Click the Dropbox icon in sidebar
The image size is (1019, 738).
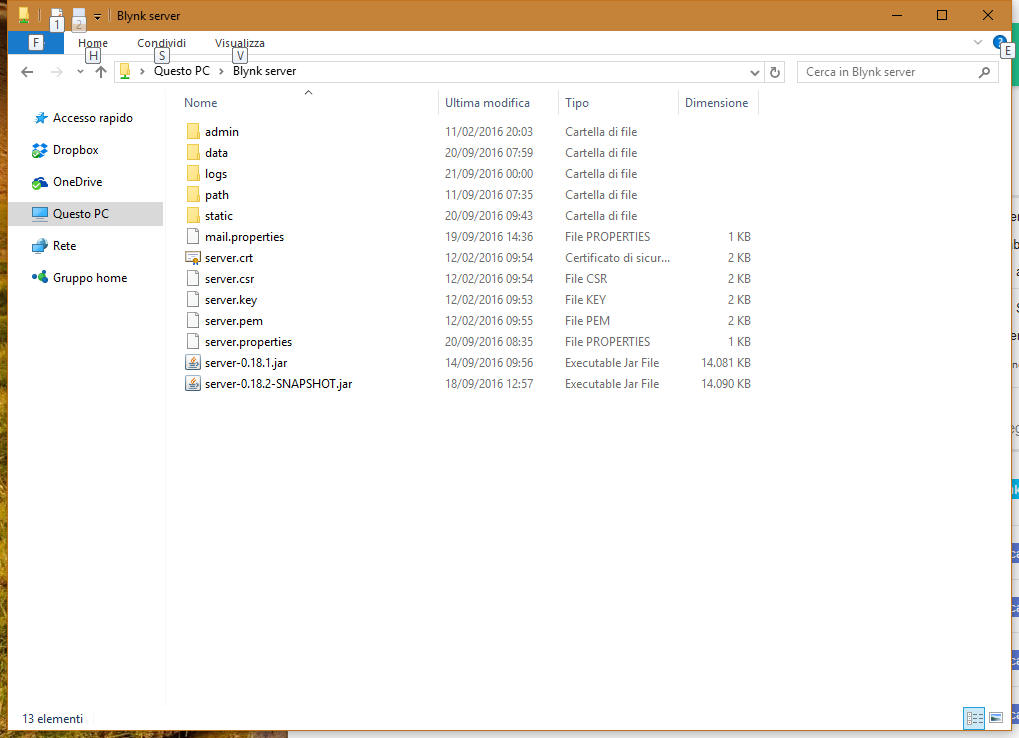click(40, 150)
